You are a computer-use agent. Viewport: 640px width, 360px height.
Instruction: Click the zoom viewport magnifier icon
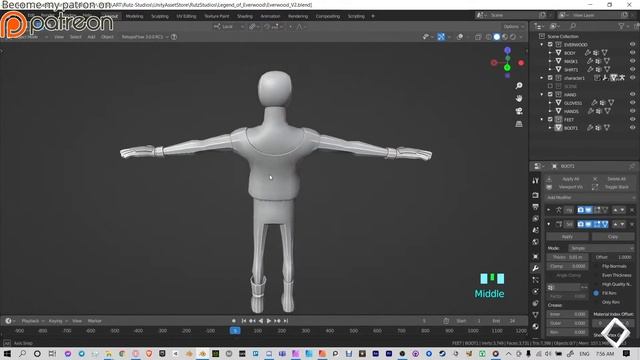(519, 86)
